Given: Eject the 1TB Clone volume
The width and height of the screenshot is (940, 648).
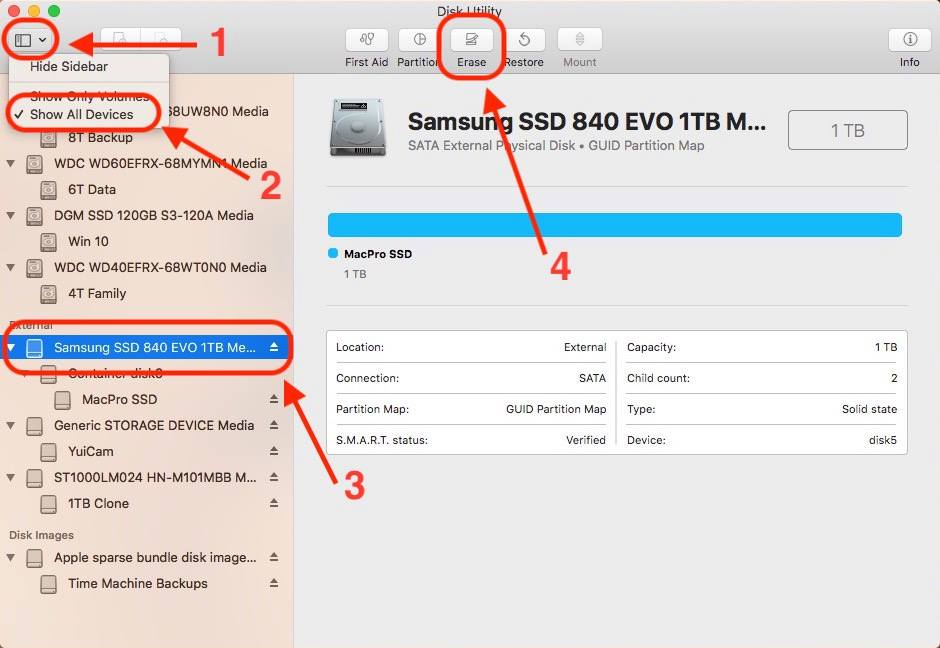Looking at the screenshot, I should click(x=274, y=503).
